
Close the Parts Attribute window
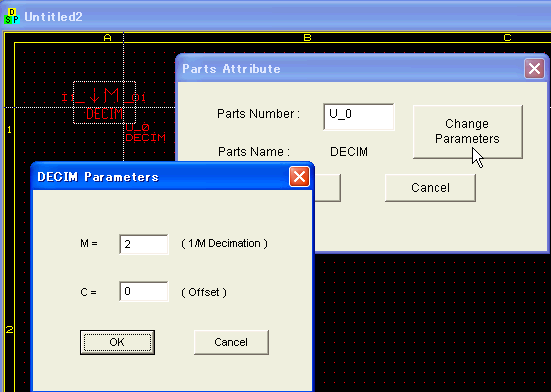pos(534,68)
